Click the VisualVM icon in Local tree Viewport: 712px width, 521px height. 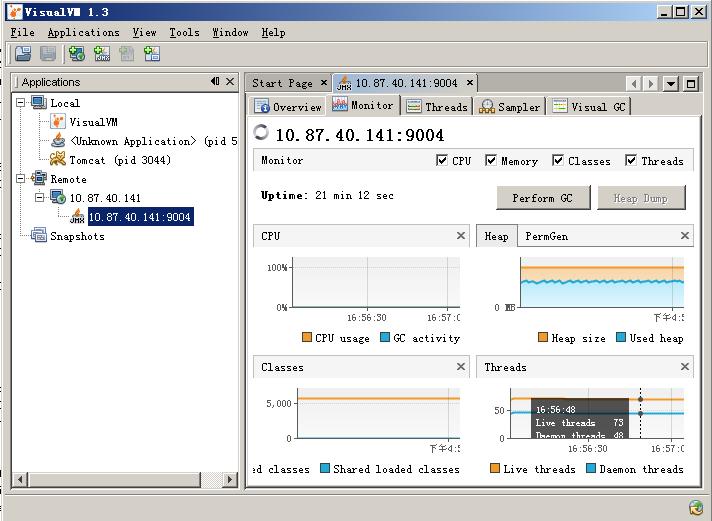click(x=58, y=122)
